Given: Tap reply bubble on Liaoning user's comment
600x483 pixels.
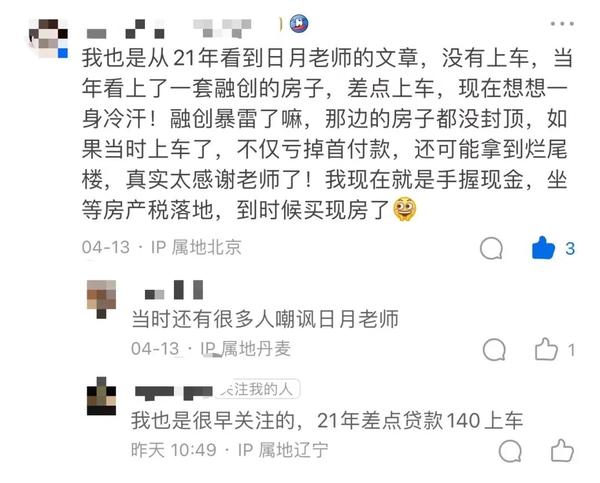Looking at the screenshot, I should click(x=510, y=451).
